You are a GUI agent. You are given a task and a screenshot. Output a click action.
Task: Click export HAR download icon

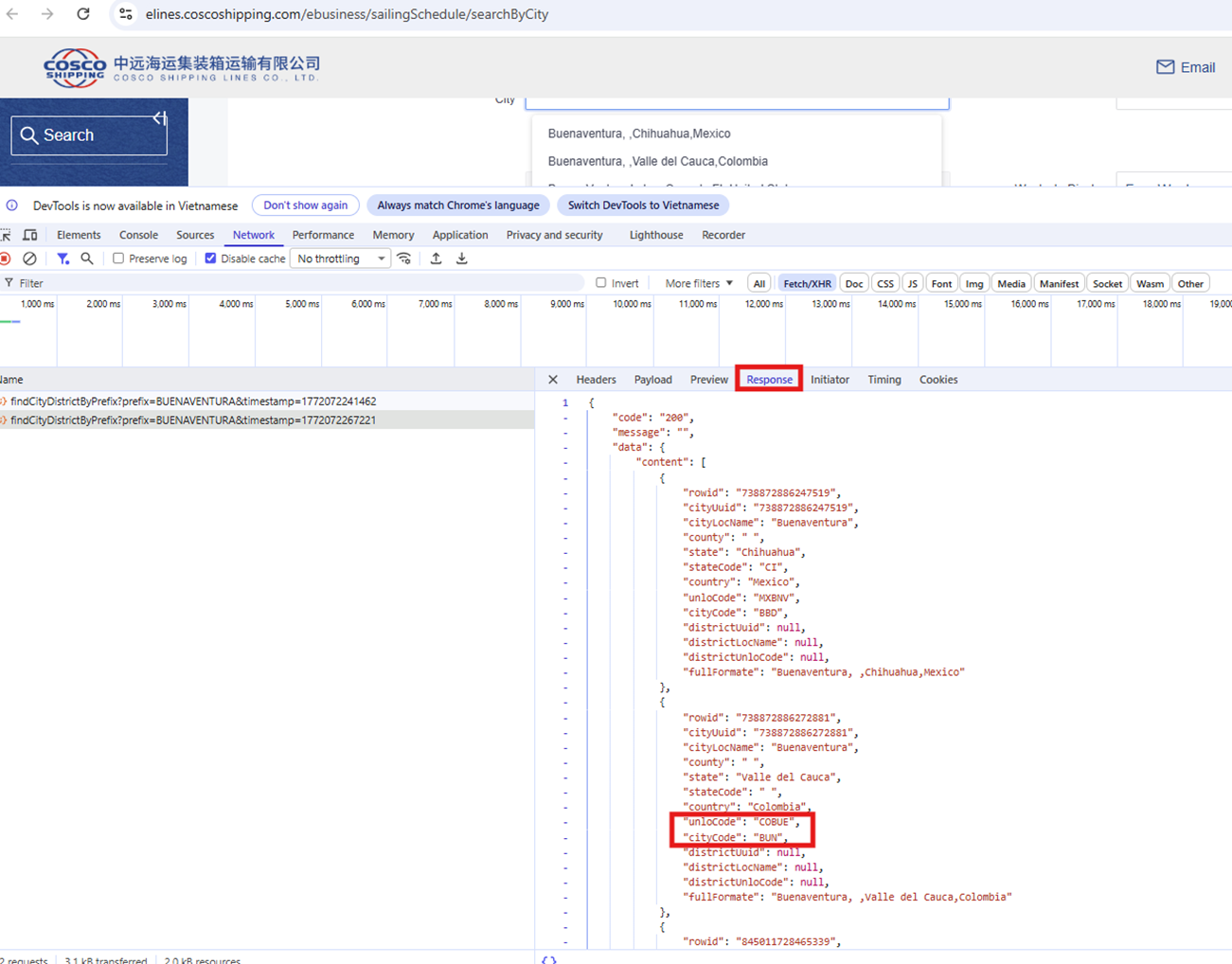click(x=462, y=259)
